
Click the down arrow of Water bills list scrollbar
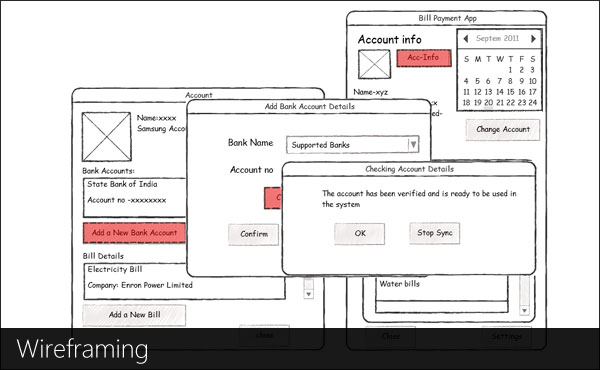click(524, 310)
